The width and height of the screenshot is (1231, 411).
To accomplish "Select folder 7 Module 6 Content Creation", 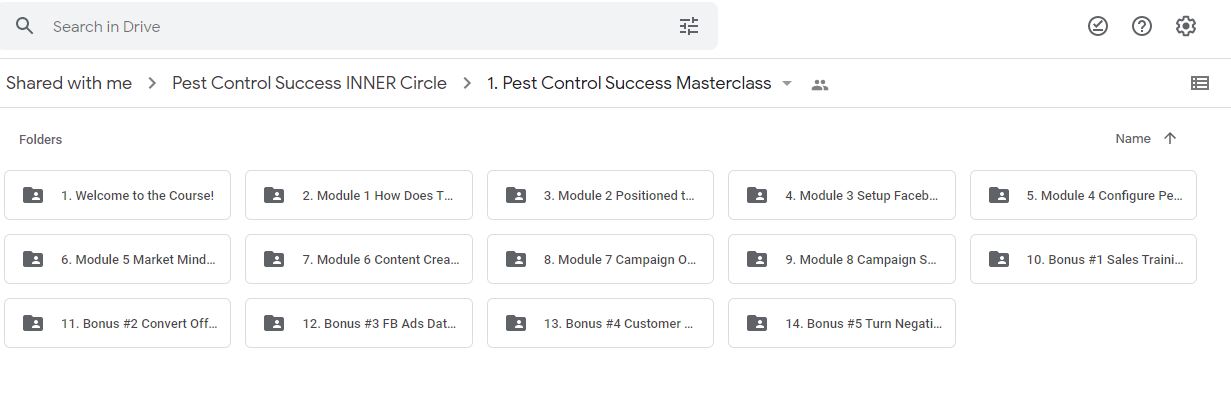I will [358, 259].
